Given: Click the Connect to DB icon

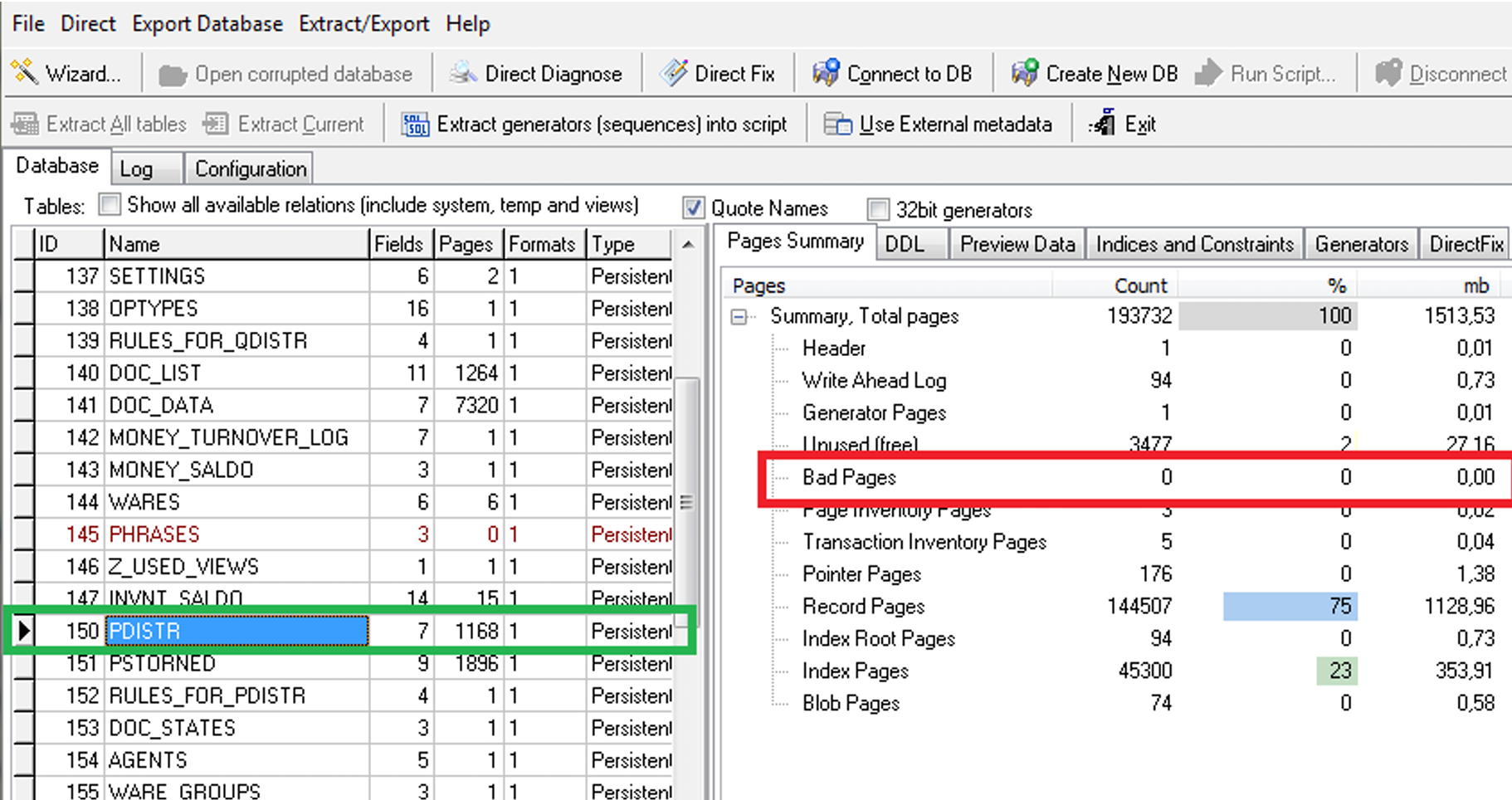Looking at the screenshot, I should pos(826,73).
